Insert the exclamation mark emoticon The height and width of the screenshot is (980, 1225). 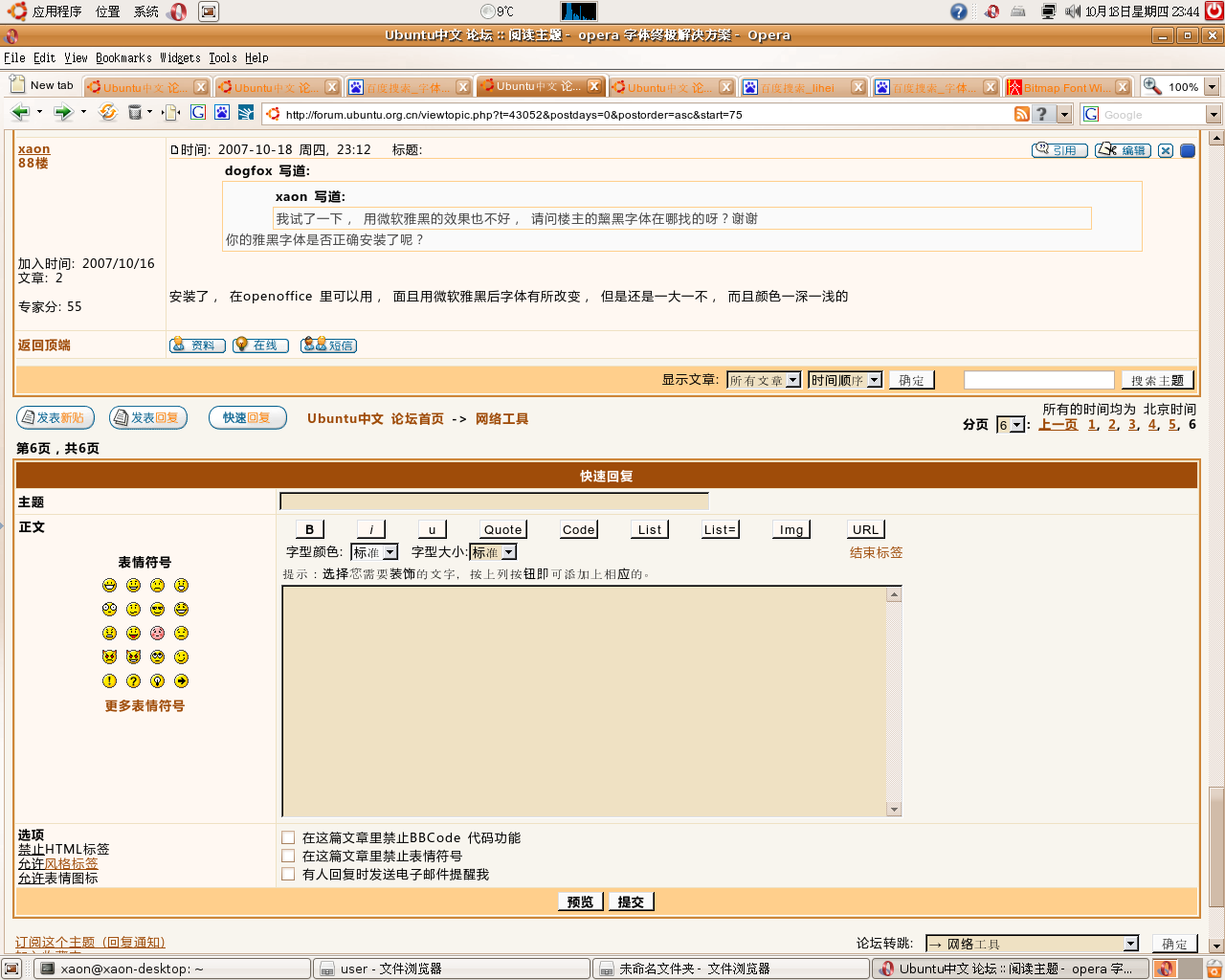click(x=109, y=680)
